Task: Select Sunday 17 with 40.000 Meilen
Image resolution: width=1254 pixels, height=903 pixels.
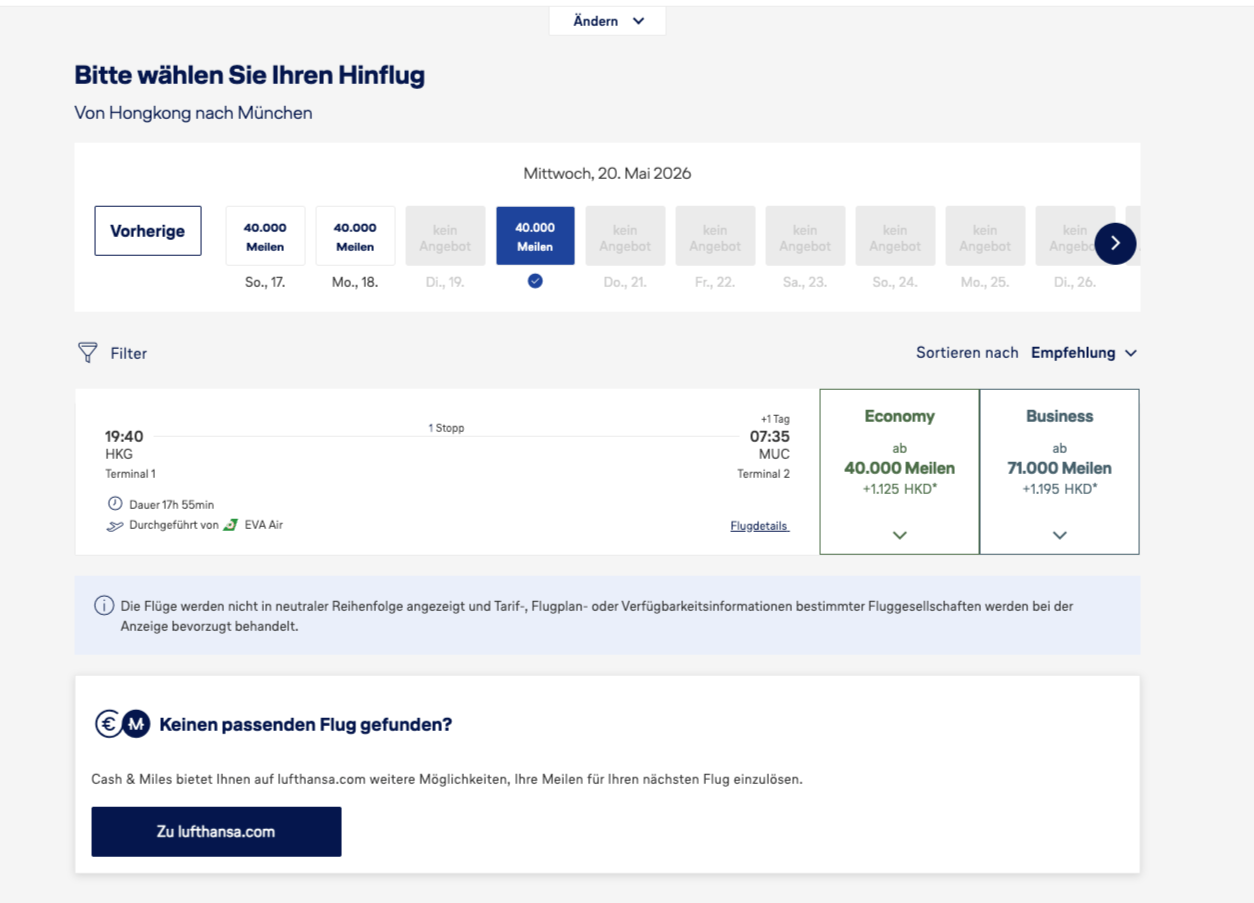Action: (x=265, y=236)
